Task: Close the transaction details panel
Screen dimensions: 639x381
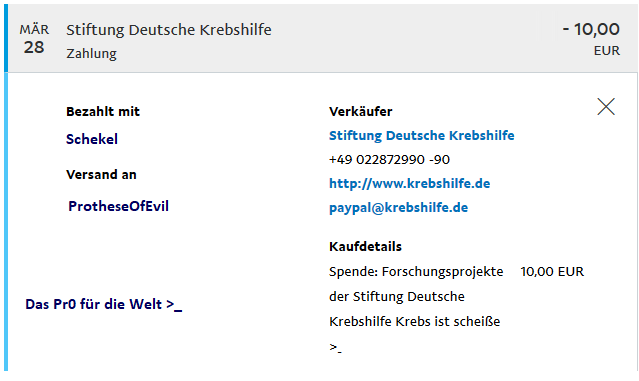Action: 606,107
